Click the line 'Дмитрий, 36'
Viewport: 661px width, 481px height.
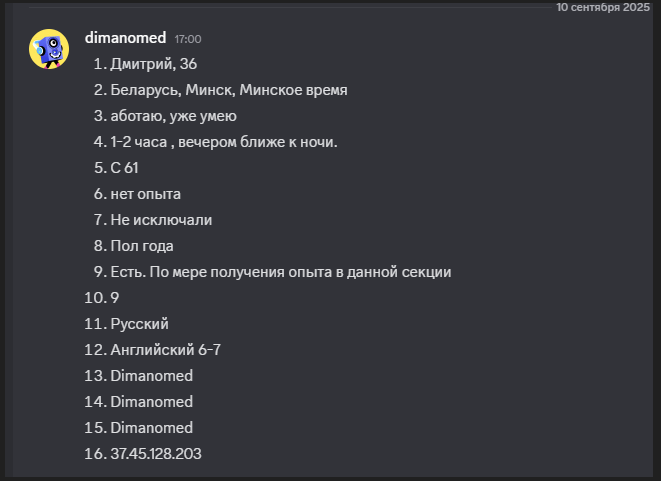pos(153,64)
